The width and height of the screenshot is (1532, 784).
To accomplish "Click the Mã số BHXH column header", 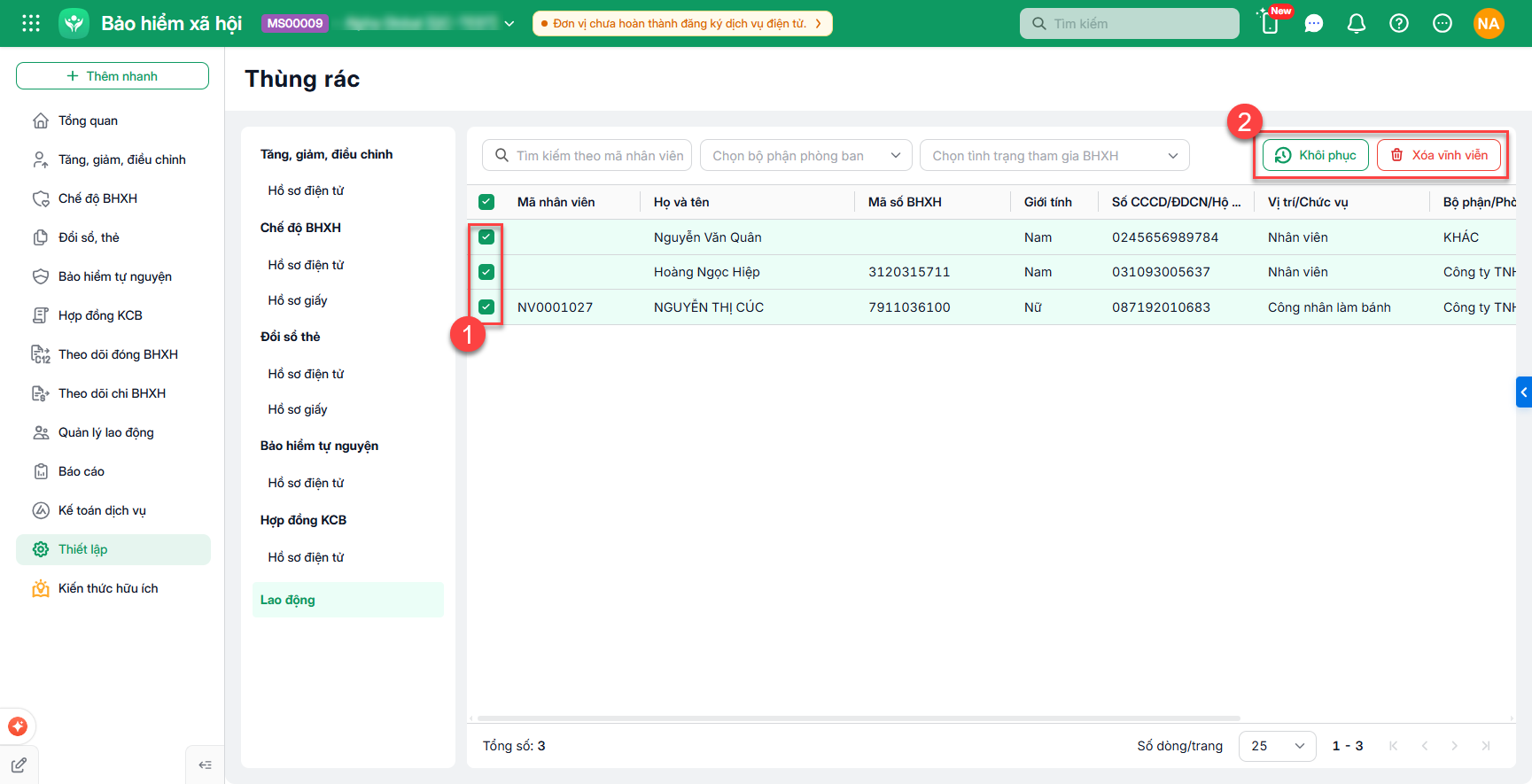I will 905,202.
